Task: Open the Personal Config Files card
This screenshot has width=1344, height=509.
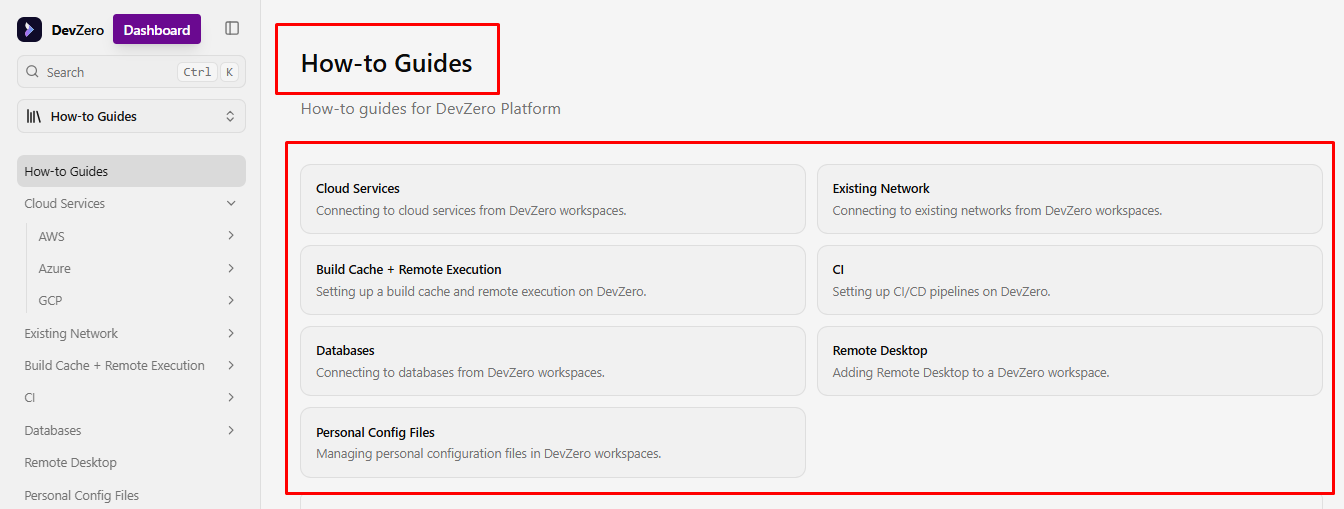Action: click(553, 442)
